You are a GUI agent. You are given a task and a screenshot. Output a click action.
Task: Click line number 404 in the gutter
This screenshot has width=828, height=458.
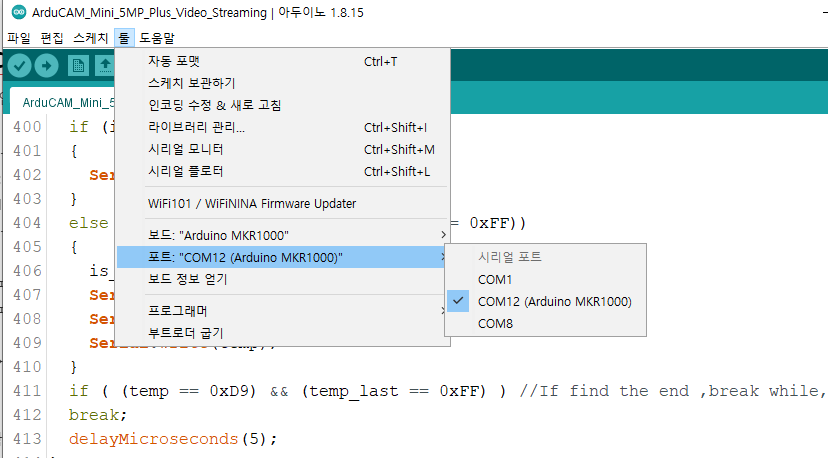point(27,223)
